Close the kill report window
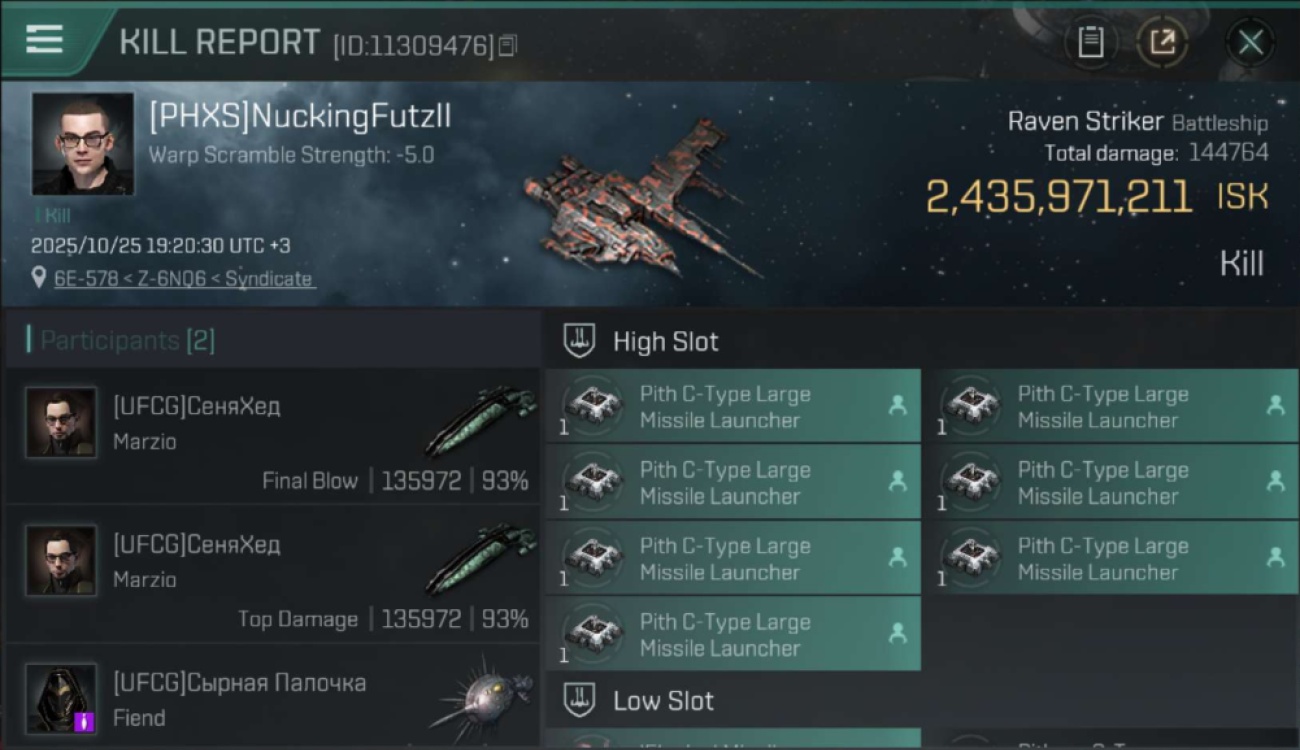 pyautogui.click(x=1250, y=42)
